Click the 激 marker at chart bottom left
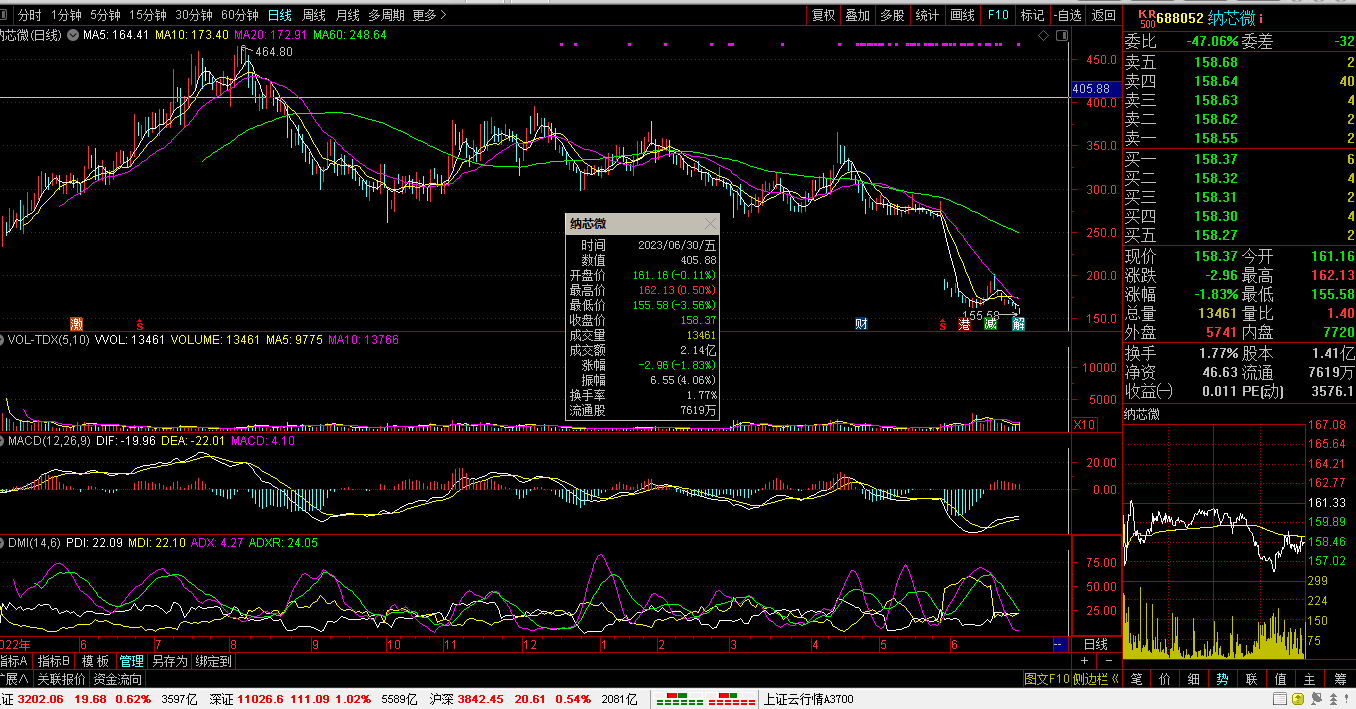 coord(76,324)
